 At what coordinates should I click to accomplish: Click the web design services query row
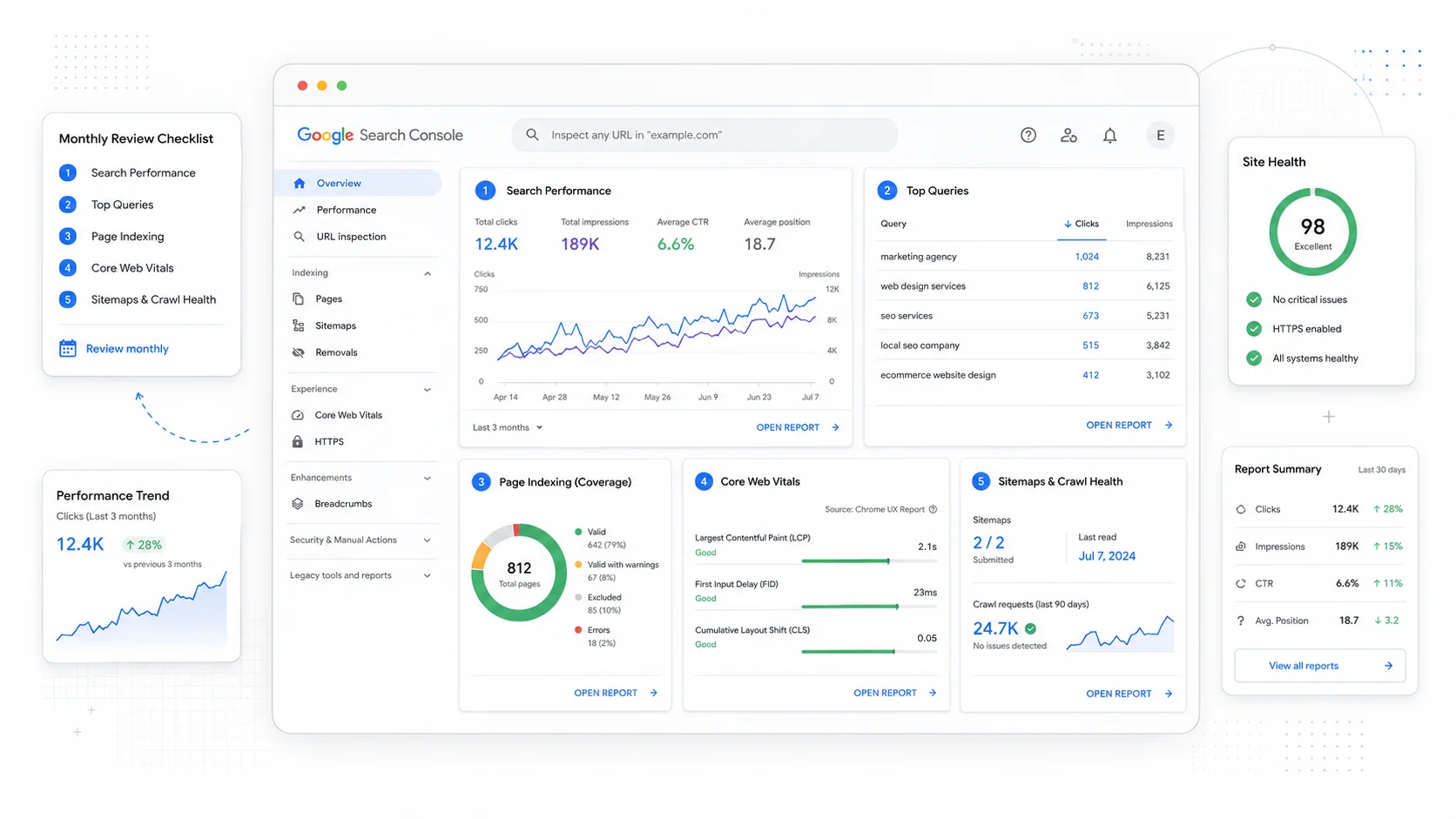coord(1025,286)
